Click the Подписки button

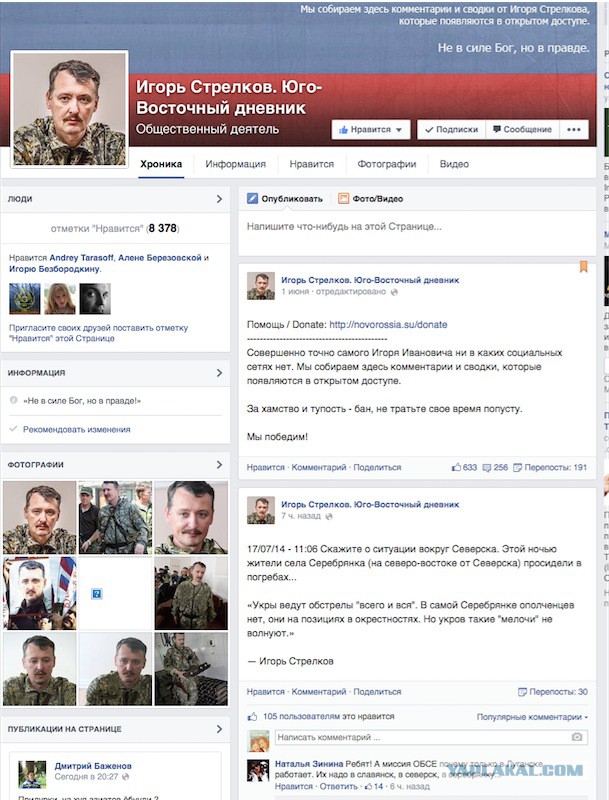tap(452, 130)
